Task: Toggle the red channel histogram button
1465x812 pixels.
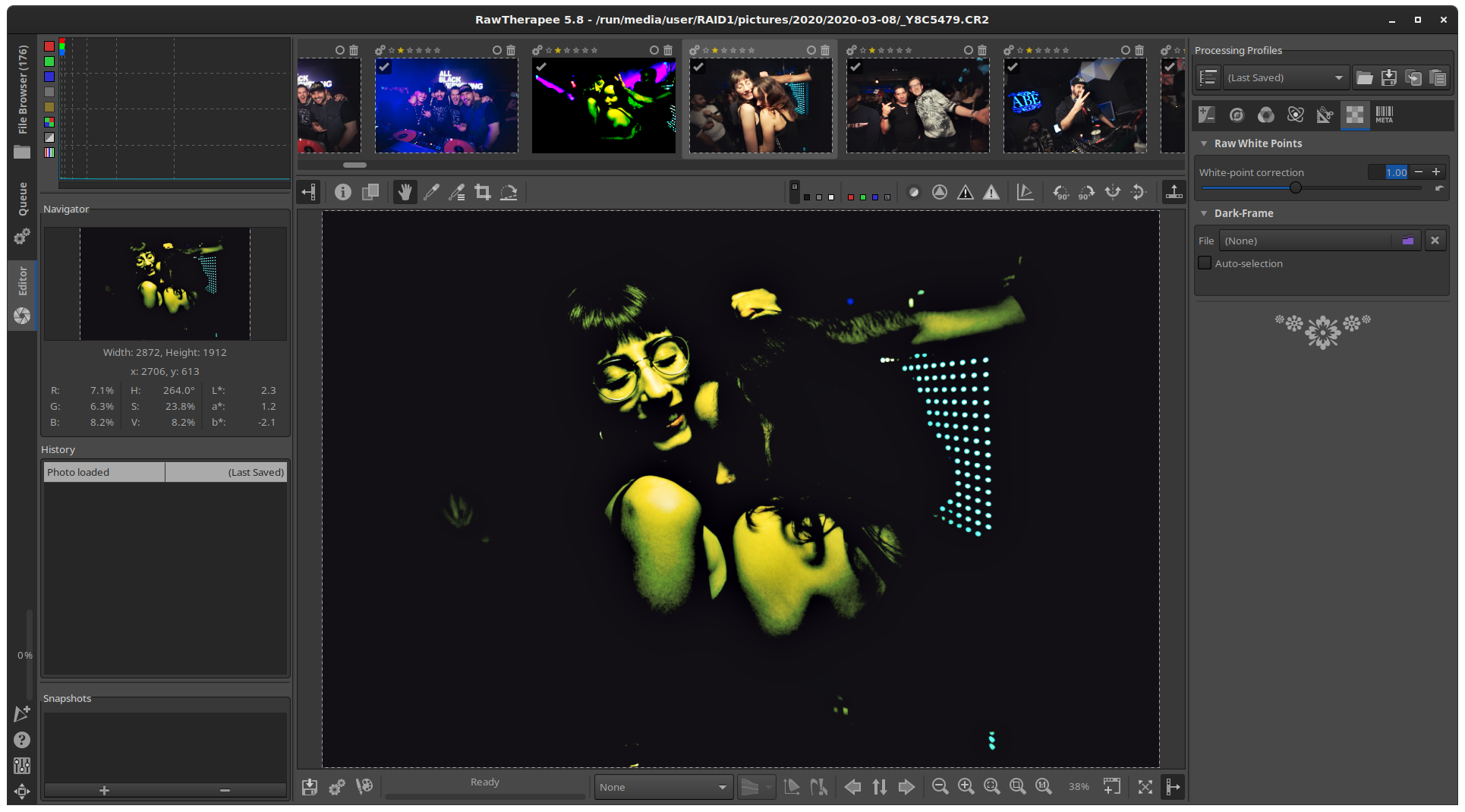Action: click(49, 46)
